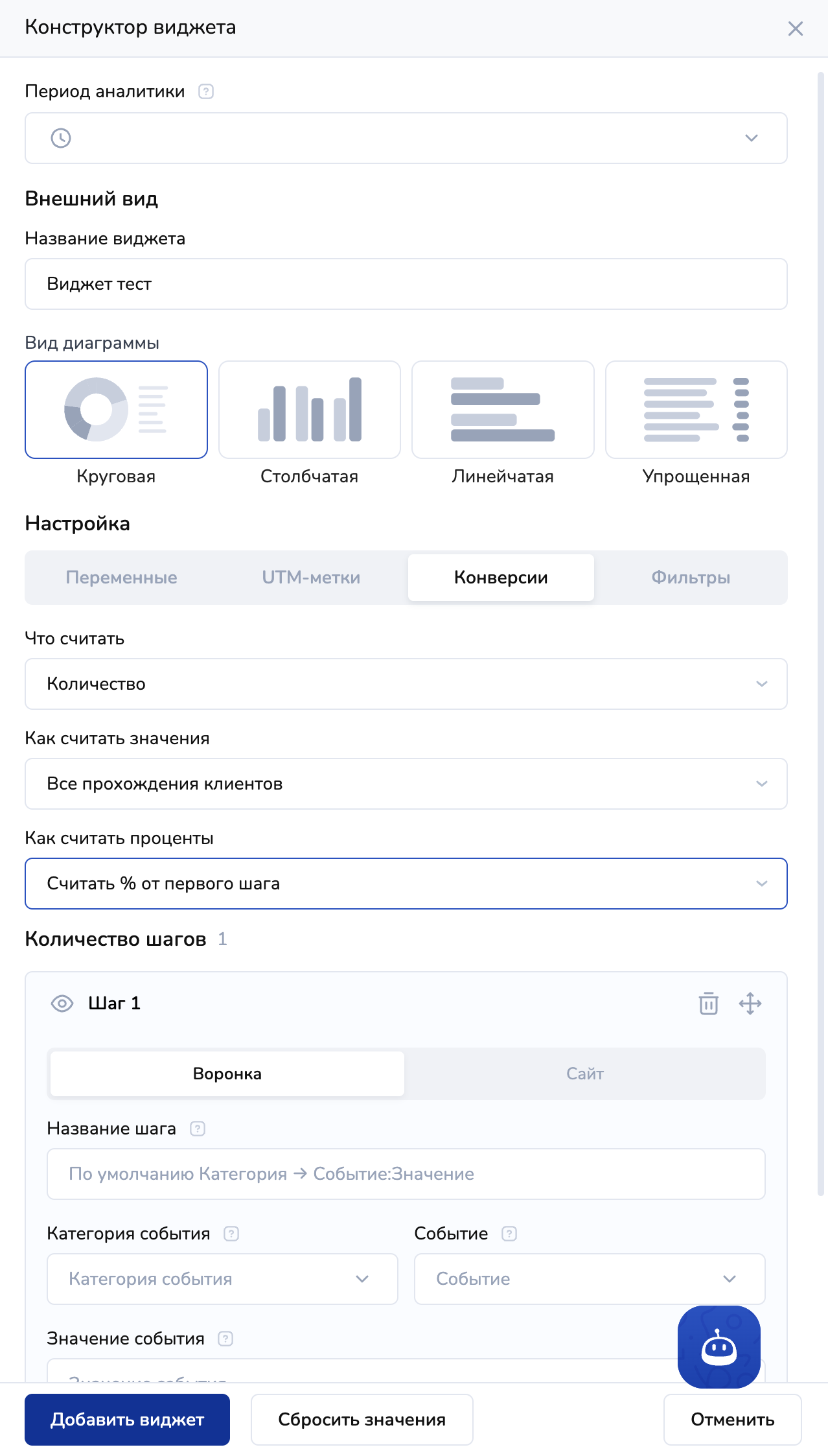Screen dimensions: 828x1456
Task: Choose the Столбчатая chart type
Action: tap(309, 410)
